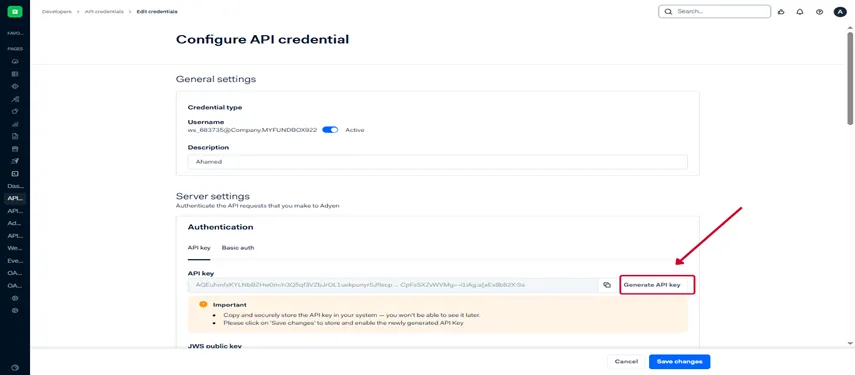
Task: Click the 'General settings' heading
Action: (216, 79)
